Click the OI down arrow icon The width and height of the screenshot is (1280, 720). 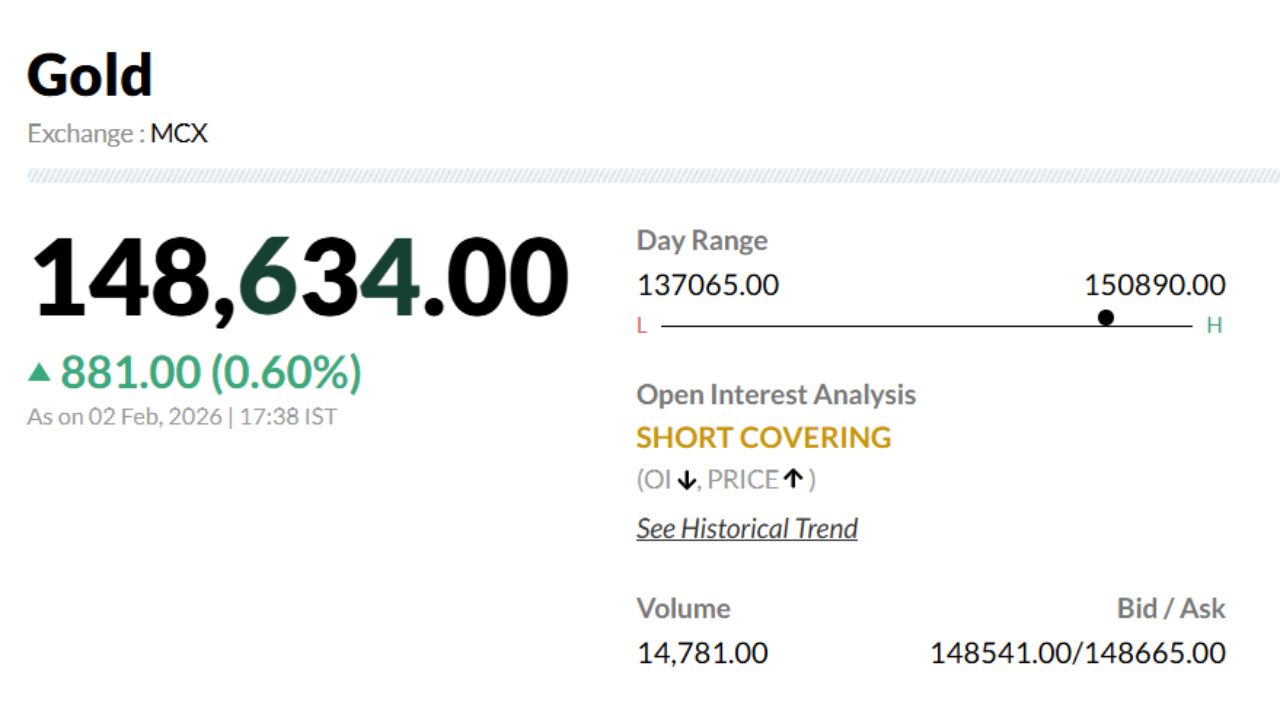686,480
